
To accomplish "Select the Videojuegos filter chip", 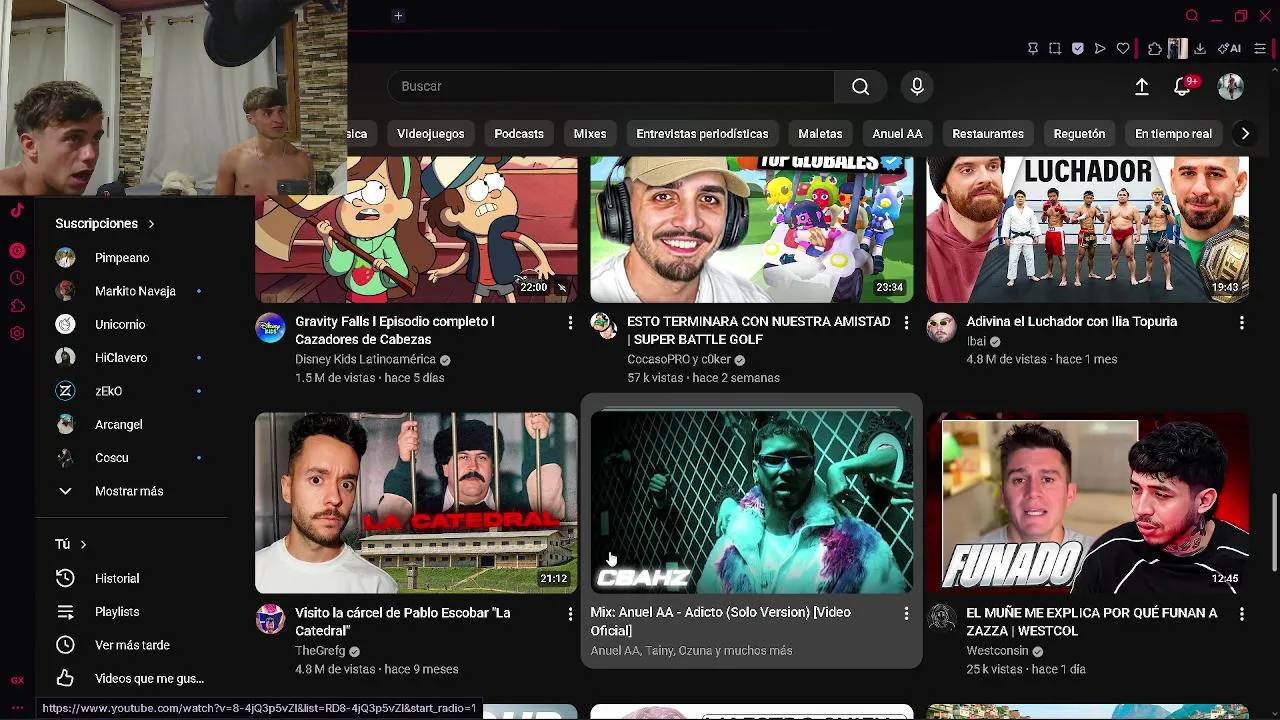I will (x=430, y=133).
